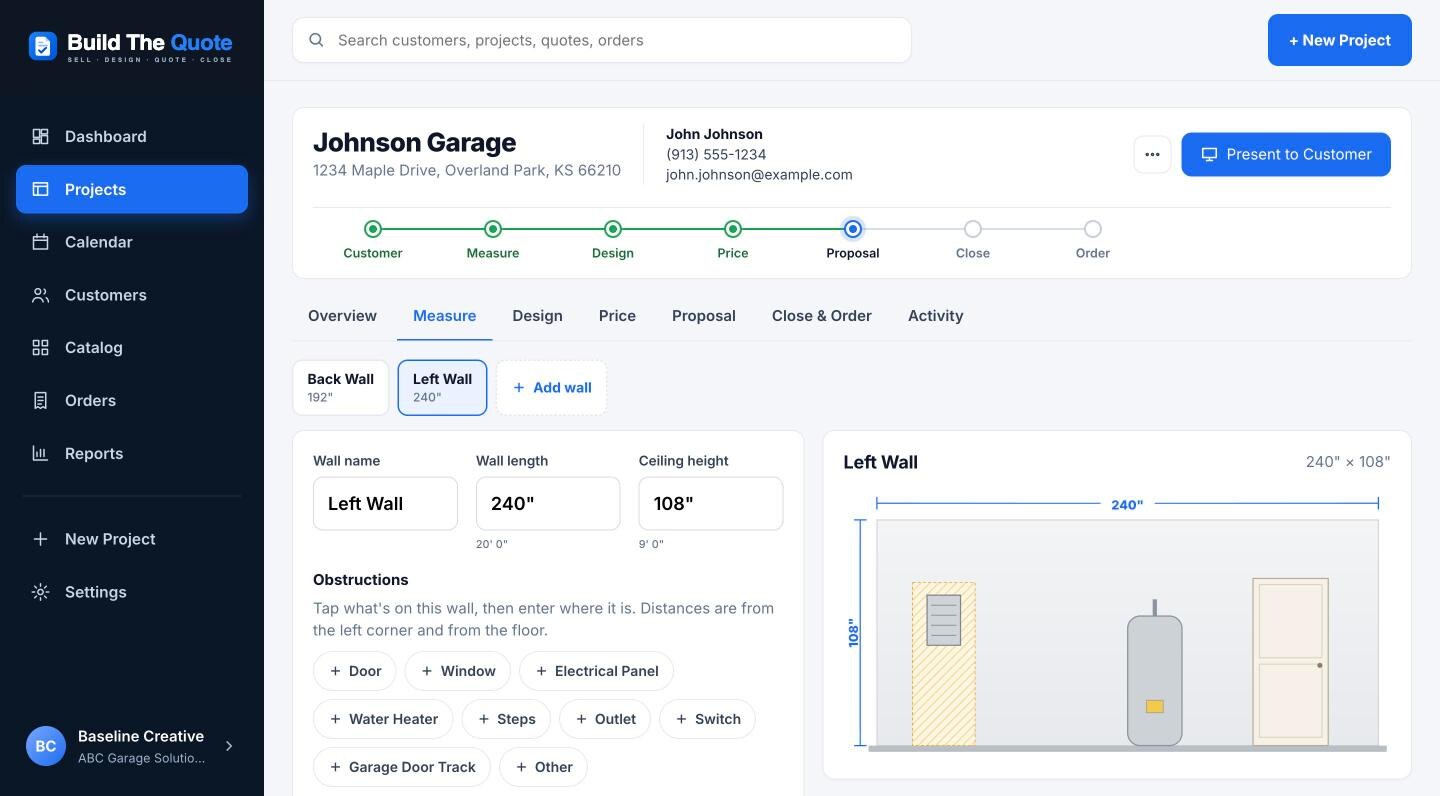This screenshot has width=1440, height=796.
Task: Select the Close progress step
Action: [973, 240]
